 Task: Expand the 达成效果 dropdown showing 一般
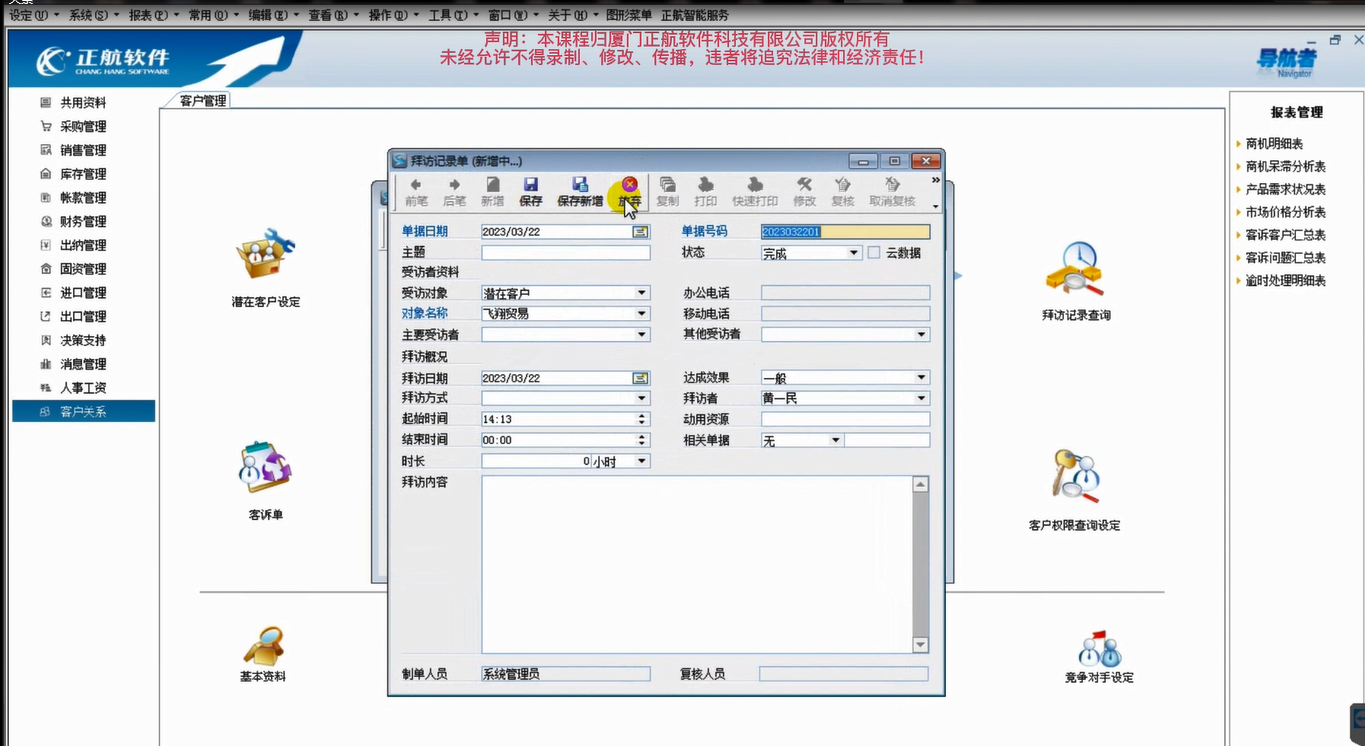tap(922, 378)
